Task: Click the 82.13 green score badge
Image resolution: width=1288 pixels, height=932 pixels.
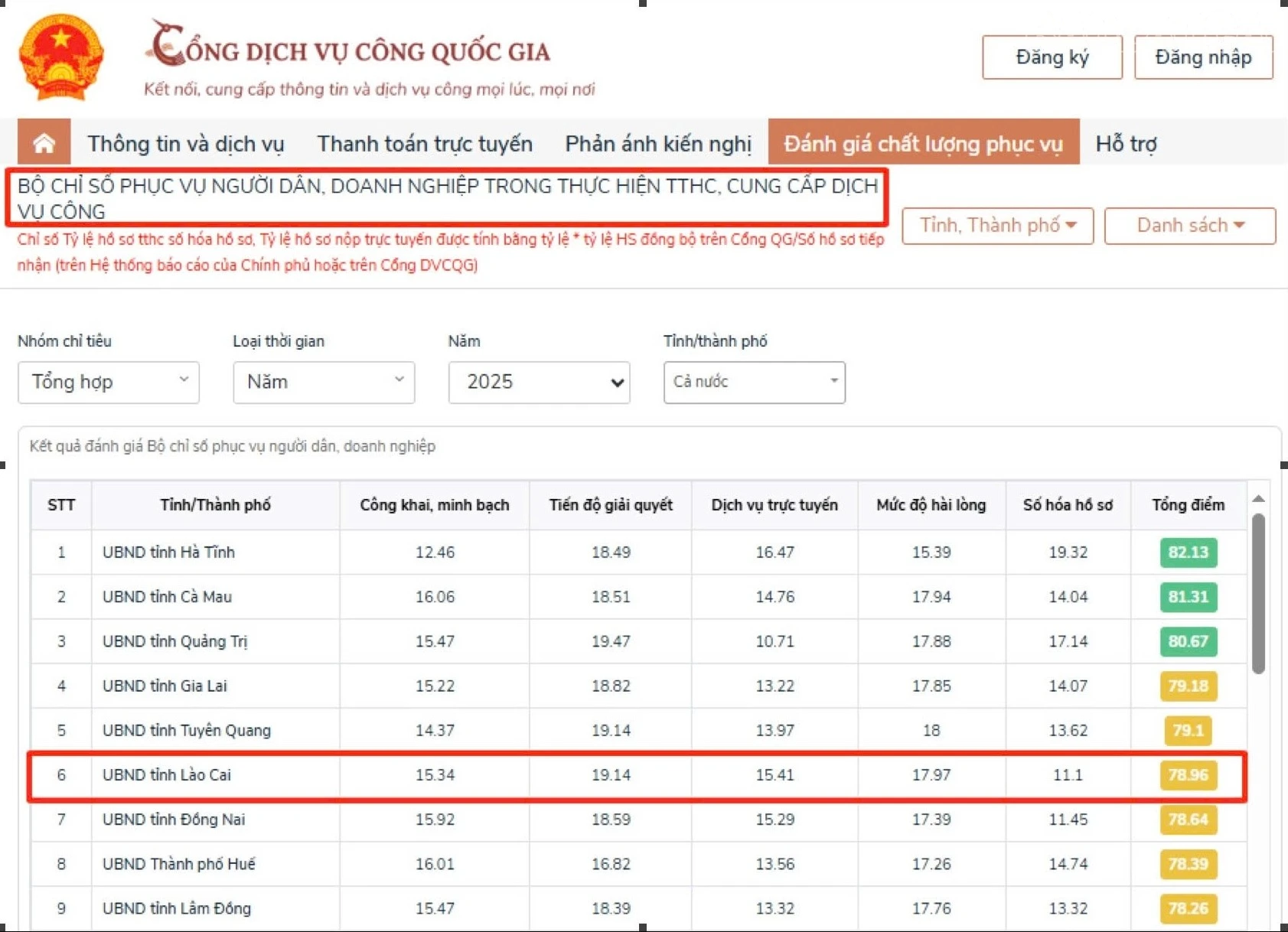Action: (1188, 552)
